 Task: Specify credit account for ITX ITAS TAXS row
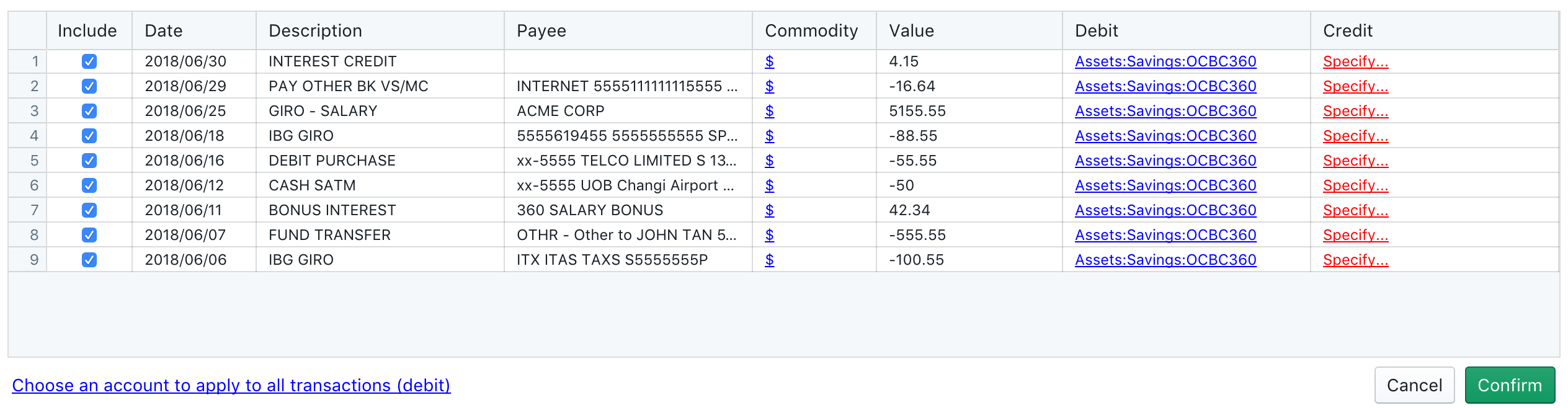pyautogui.click(x=1355, y=260)
